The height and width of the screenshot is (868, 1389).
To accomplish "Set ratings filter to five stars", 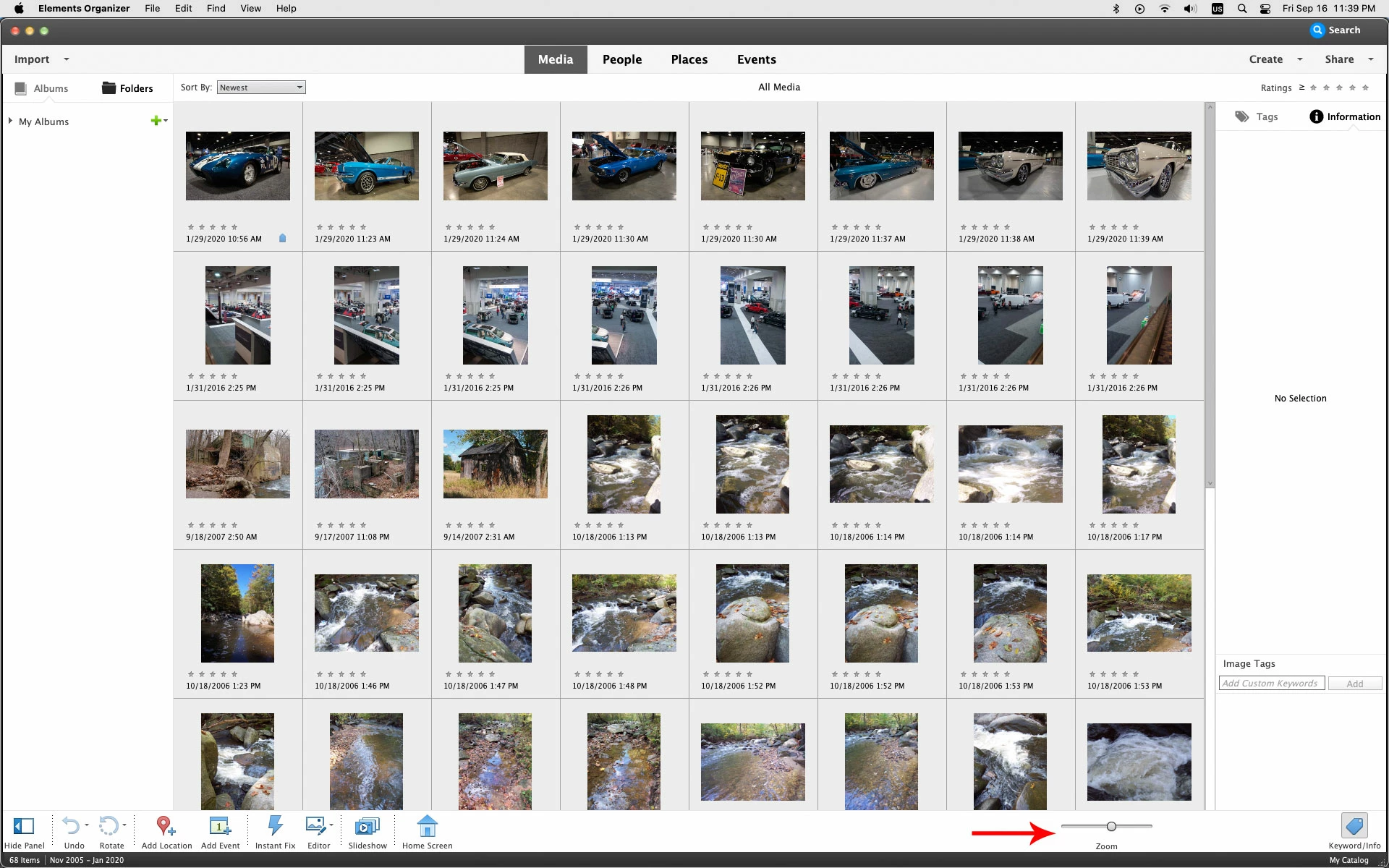I will click(1365, 88).
